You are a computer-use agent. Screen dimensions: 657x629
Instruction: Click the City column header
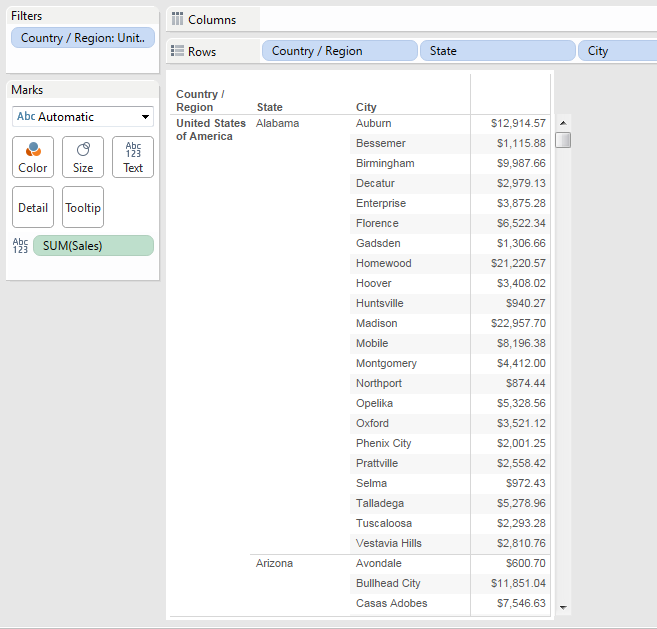(366, 107)
